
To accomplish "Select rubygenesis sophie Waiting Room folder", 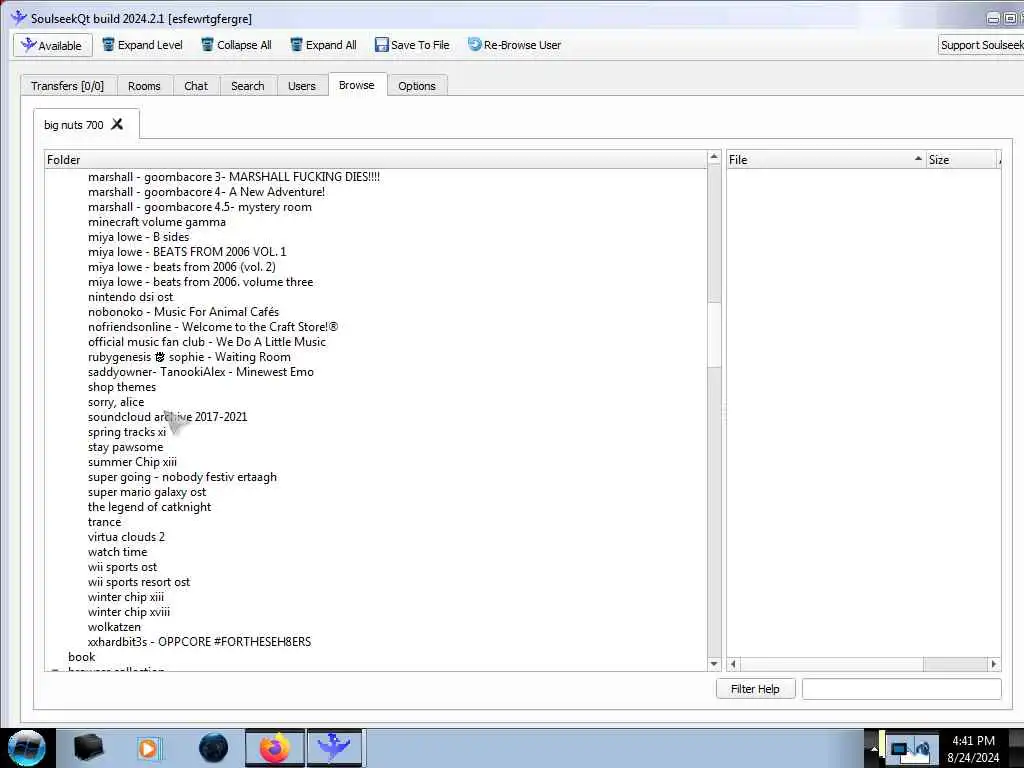I will point(189,357).
